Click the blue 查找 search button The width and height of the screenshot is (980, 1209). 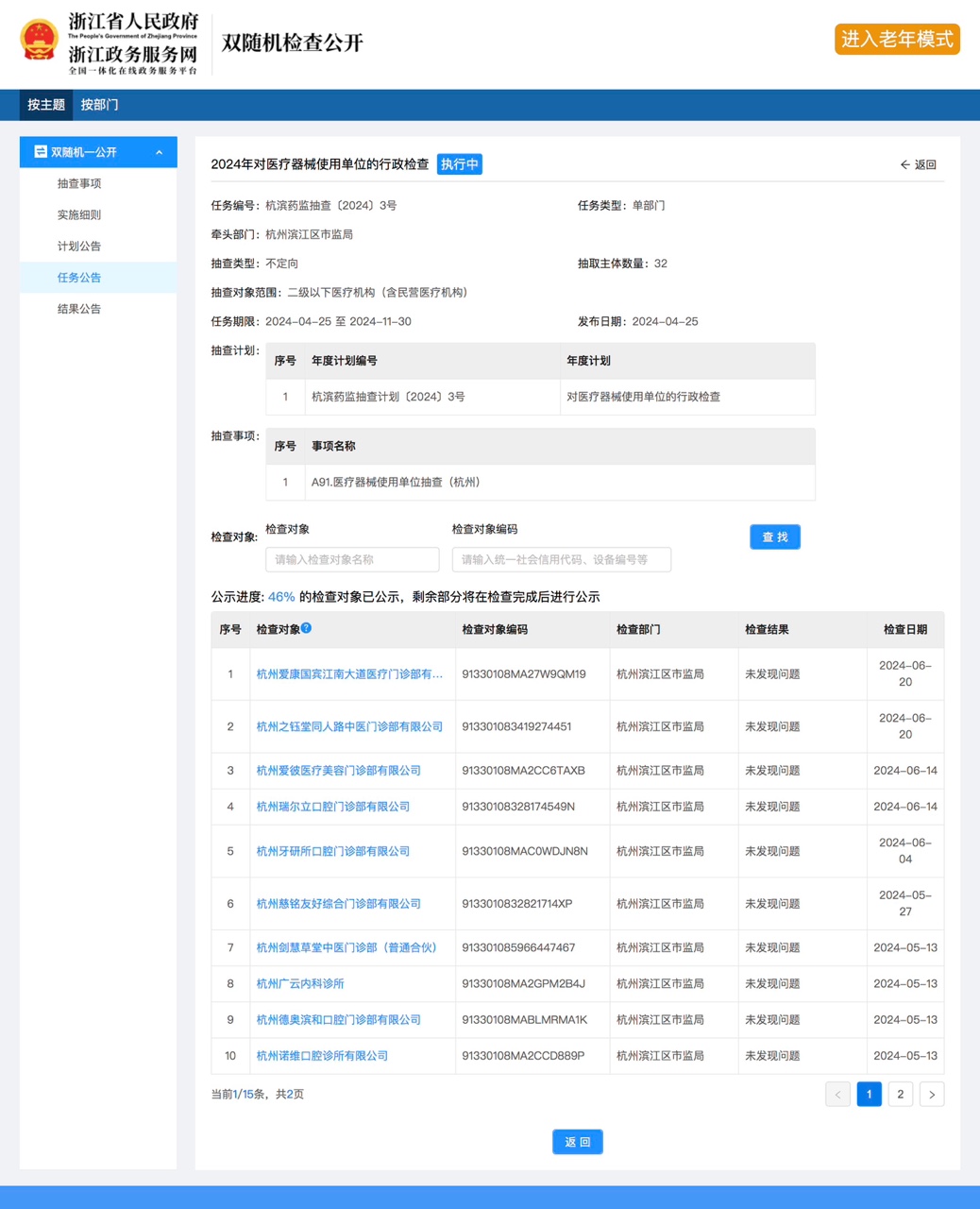pos(774,536)
